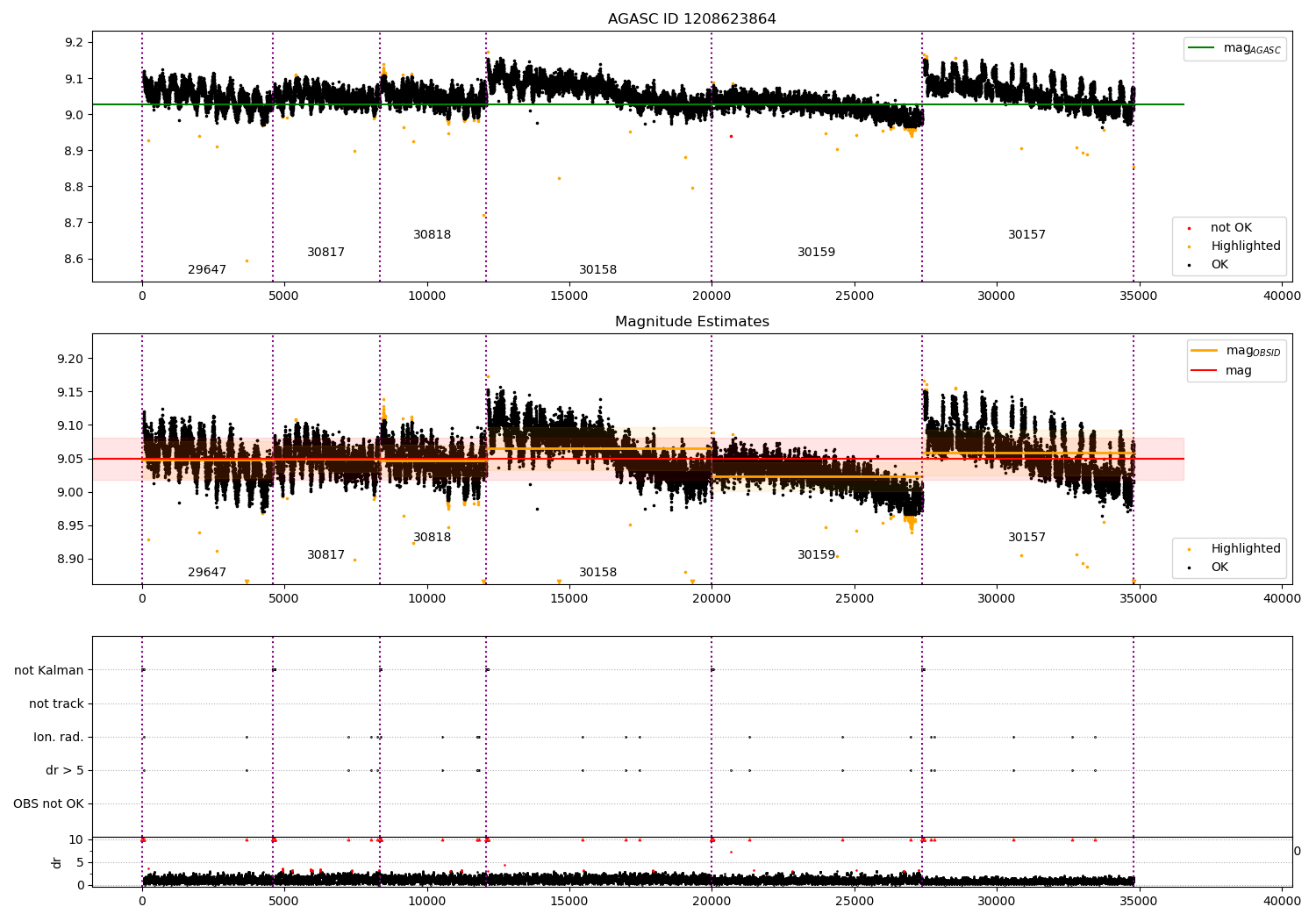
Task: Click x-axis tick 35000 in bottom plot
Action: coord(1139,901)
